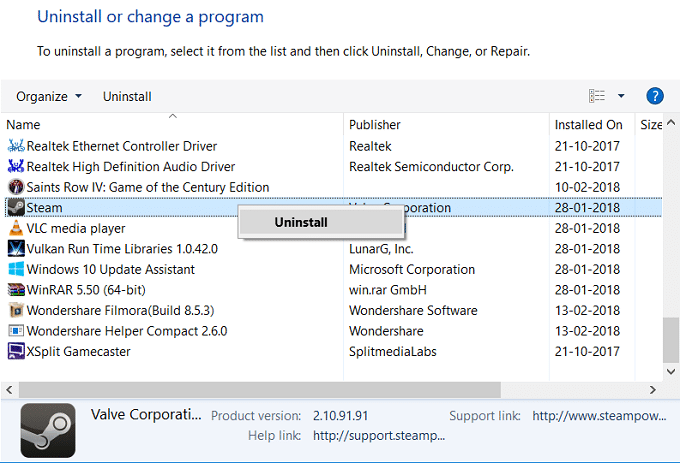Sort by Installed On column header

[x=590, y=125]
